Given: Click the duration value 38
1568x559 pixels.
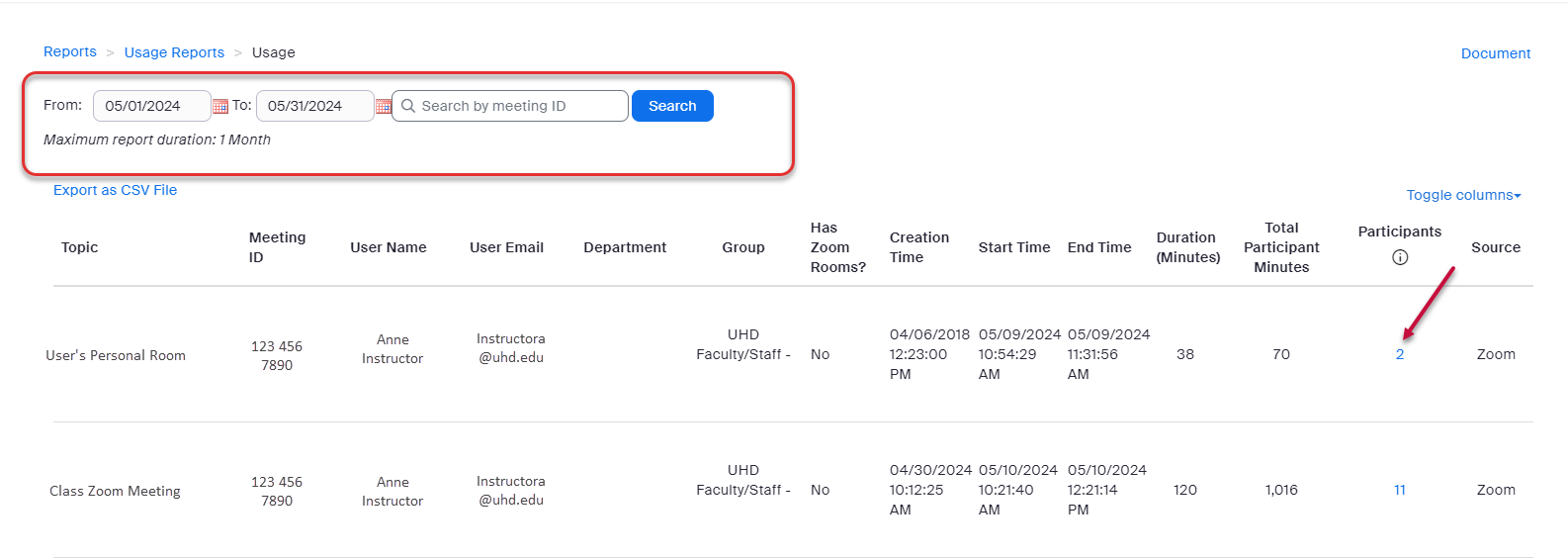Looking at the screenshot, I should pyautogui.click(x=1185, y=354).
